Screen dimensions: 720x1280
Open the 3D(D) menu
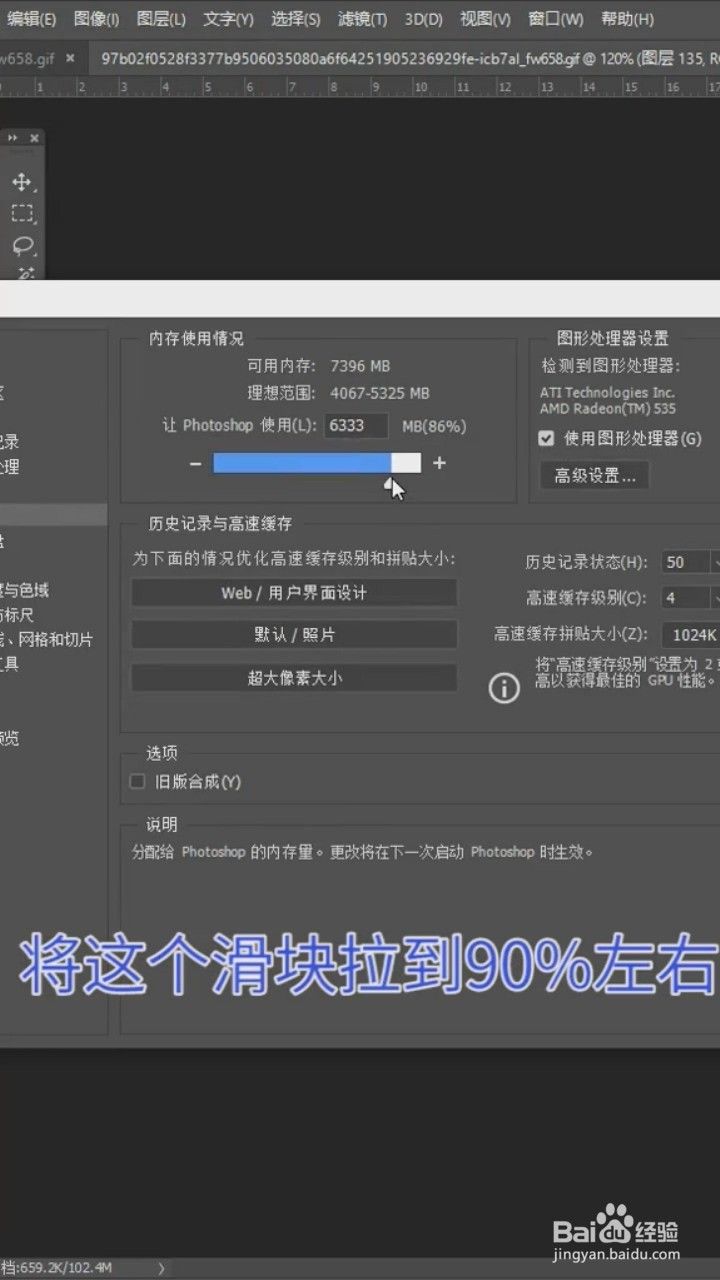[424, 19]
